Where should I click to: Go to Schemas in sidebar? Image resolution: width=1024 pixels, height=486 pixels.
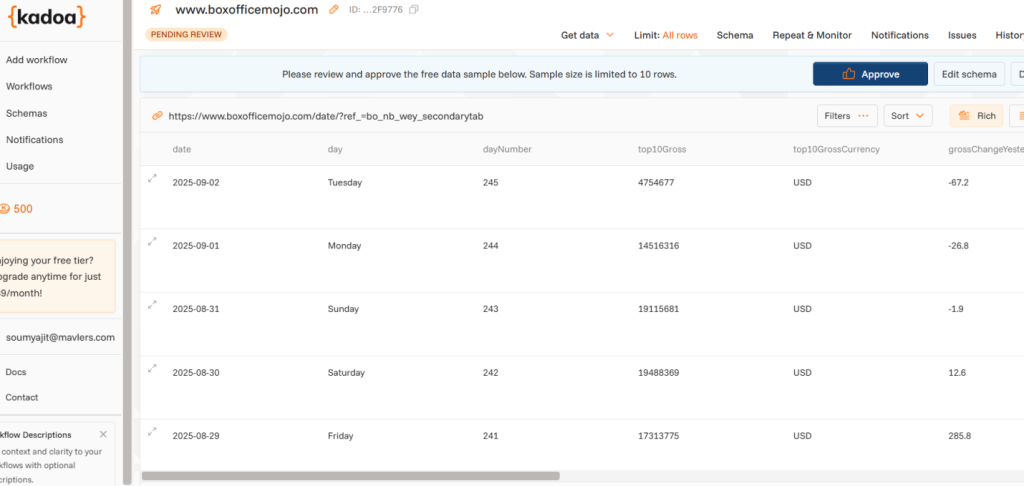click(26, 113)
